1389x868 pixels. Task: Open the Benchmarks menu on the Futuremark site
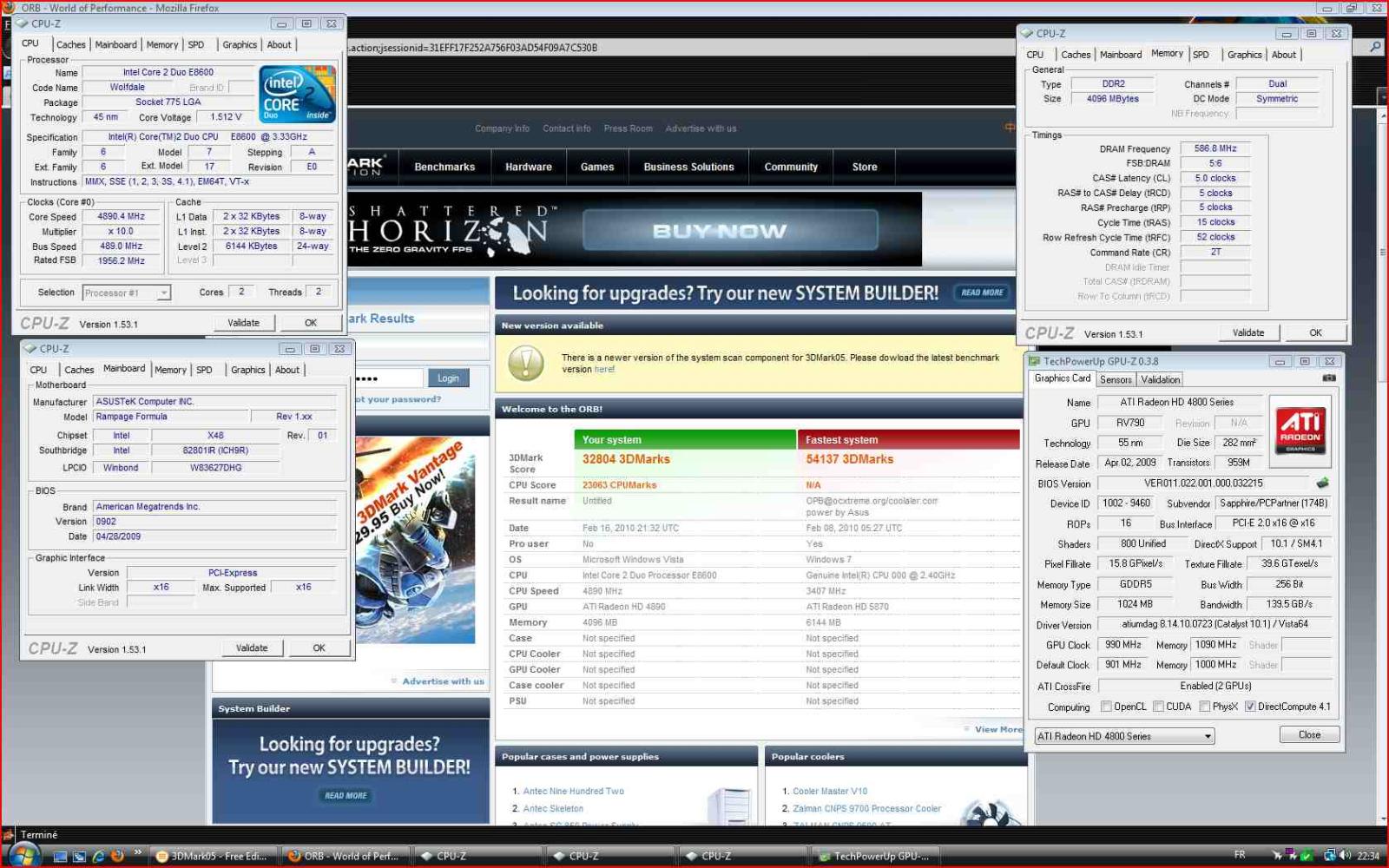tap(444, 167)
